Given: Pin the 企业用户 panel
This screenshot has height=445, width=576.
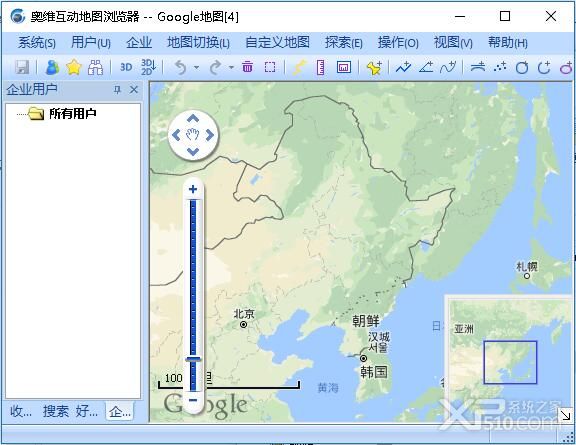Looking at the screenshot, I should 117,89.
